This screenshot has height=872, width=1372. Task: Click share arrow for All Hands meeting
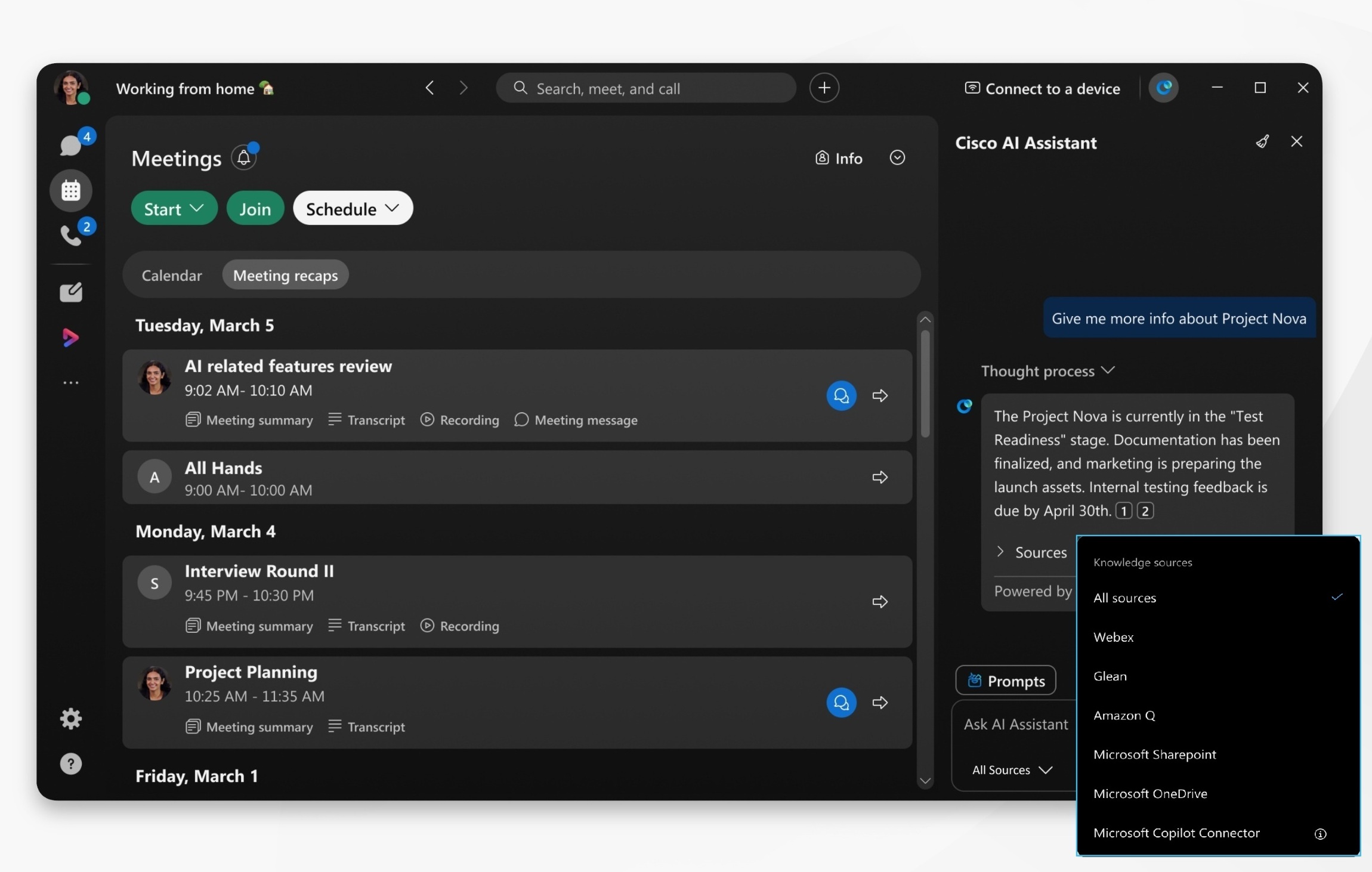880,477
